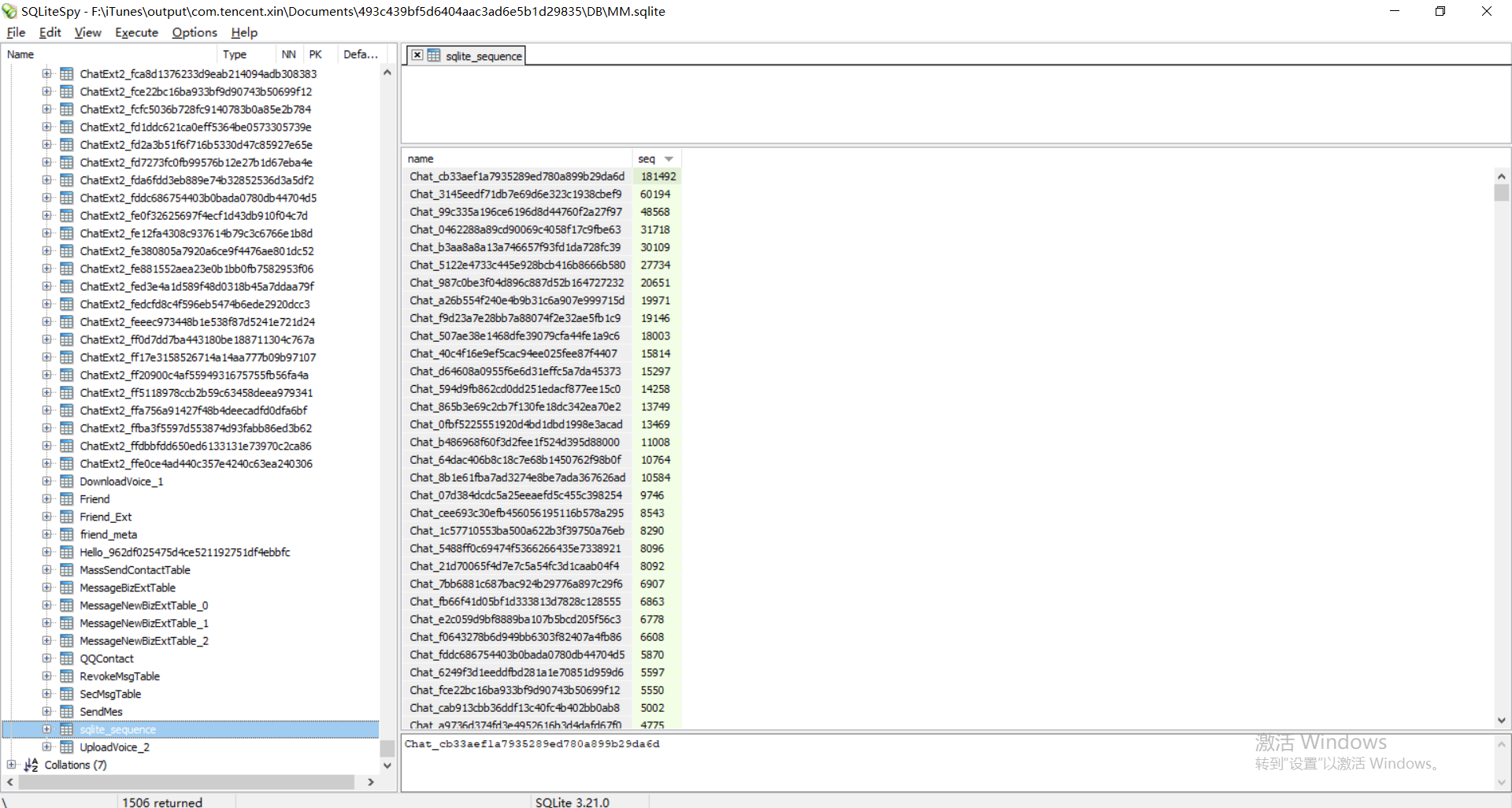The image size is (1512, 808).
Task: Expand the SendMes table node
Action: [x=47, y=711]
